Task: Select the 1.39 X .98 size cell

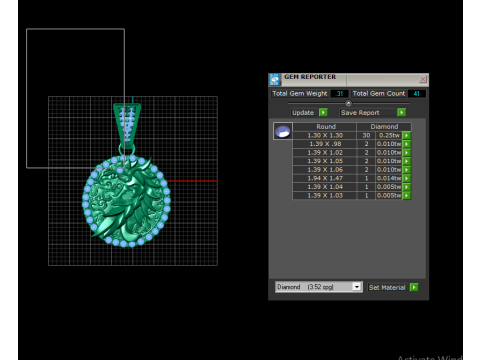Action: click(x=325, y=144)
